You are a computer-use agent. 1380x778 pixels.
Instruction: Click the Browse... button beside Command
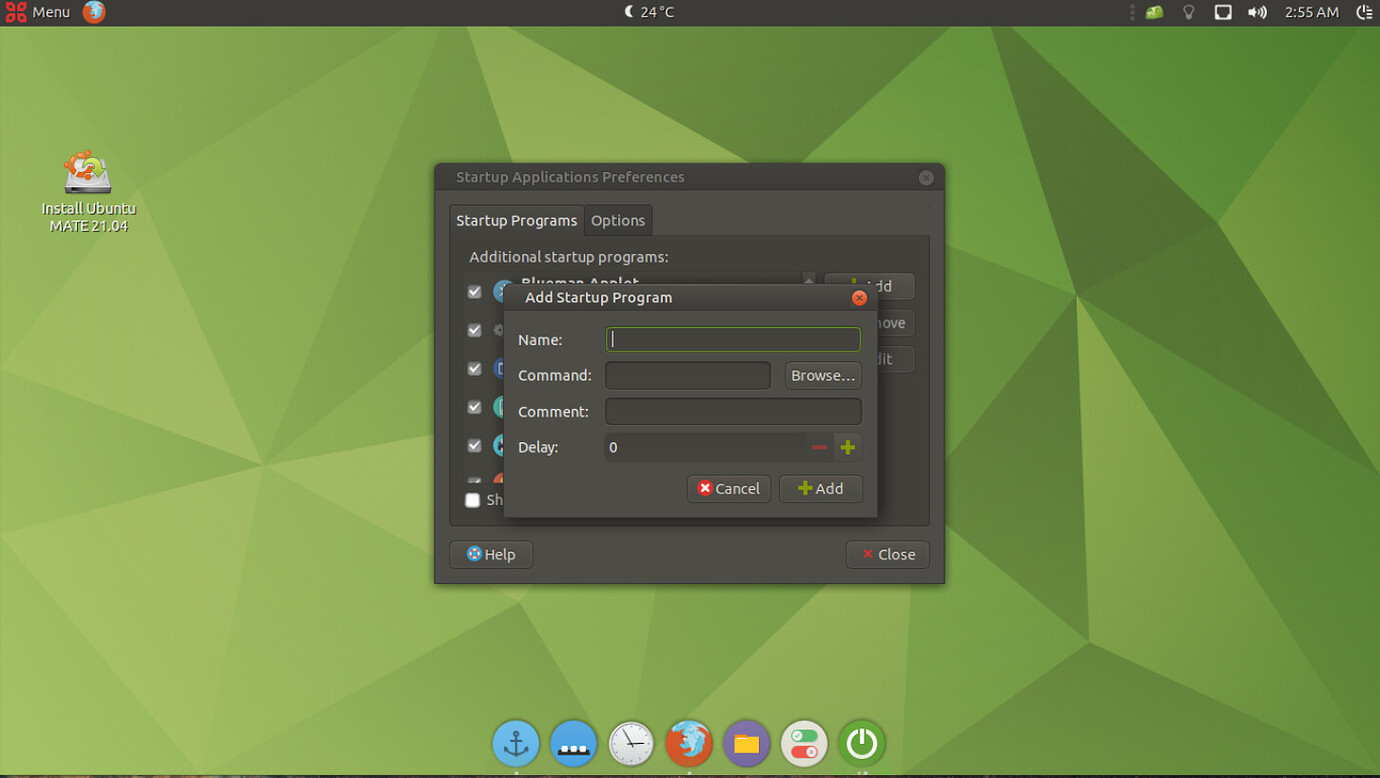(x=823, y=376)
